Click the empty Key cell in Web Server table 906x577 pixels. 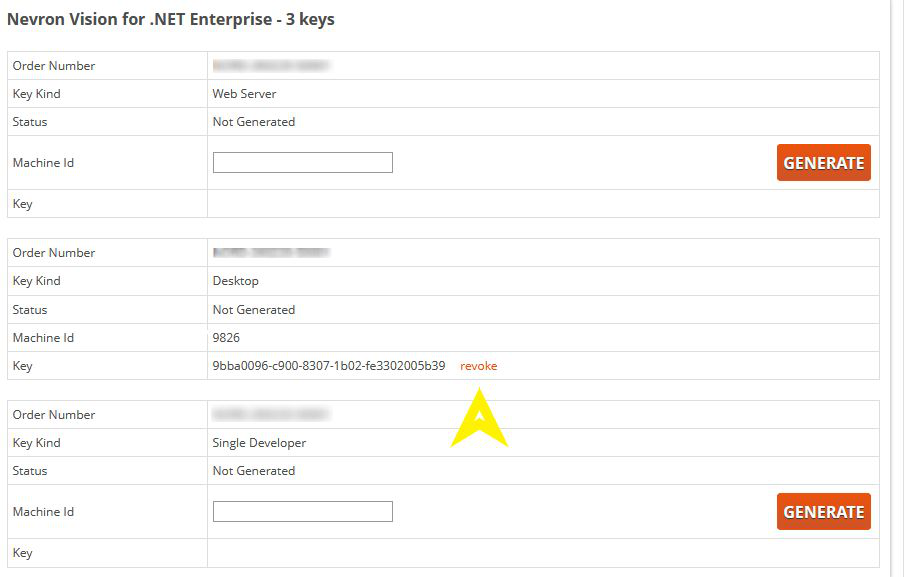[x=542, y=204]
